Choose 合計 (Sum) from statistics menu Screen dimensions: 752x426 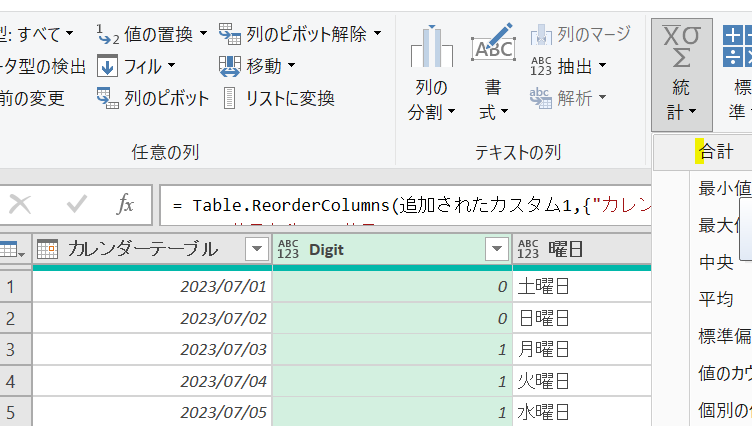pos(715,152)
